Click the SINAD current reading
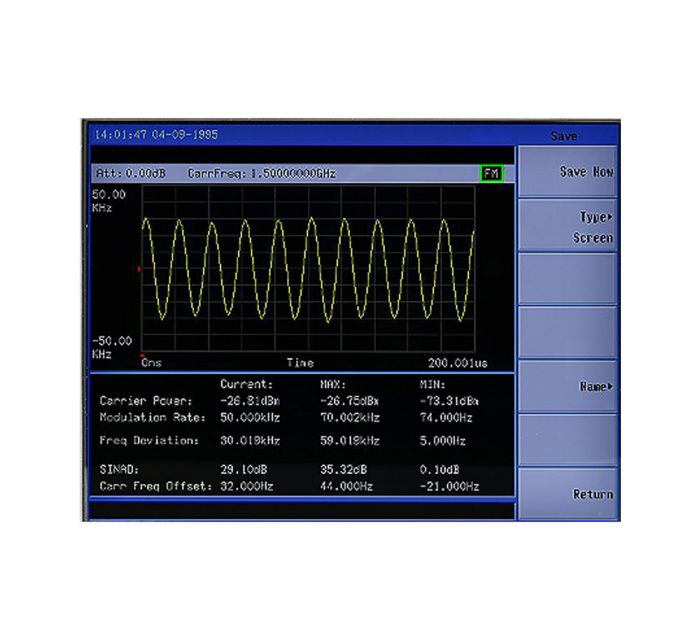Image resolution: width=700 pixels, height=640 pixels. click(x=244, y=470)
